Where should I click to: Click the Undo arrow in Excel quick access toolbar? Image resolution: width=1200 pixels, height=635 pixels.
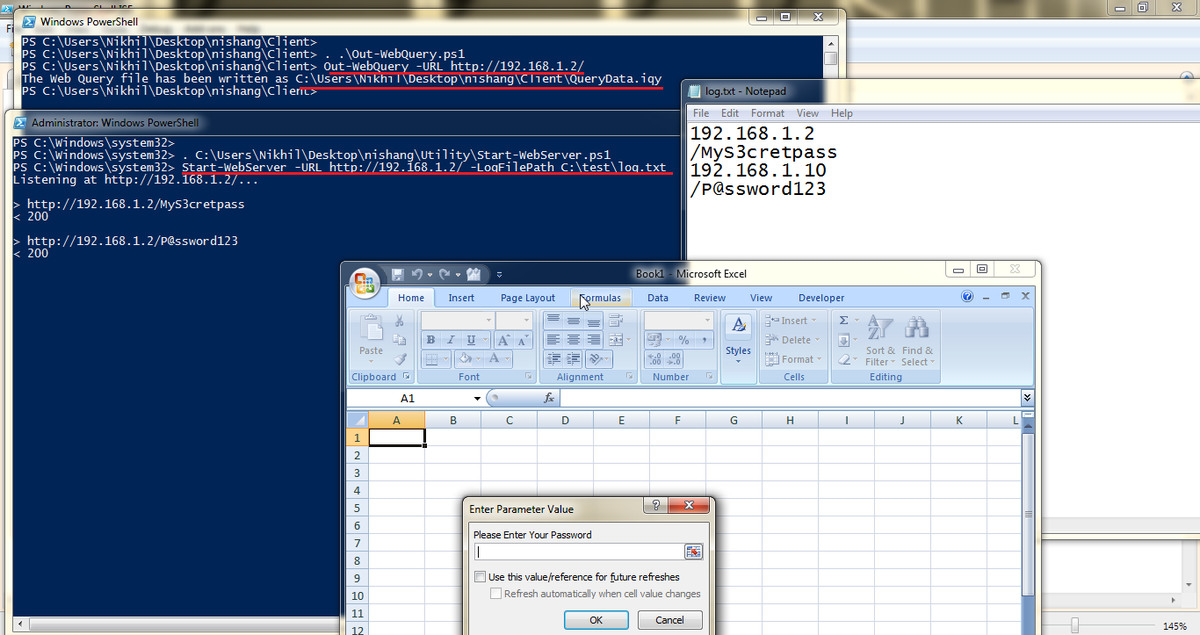pos(418,273)
